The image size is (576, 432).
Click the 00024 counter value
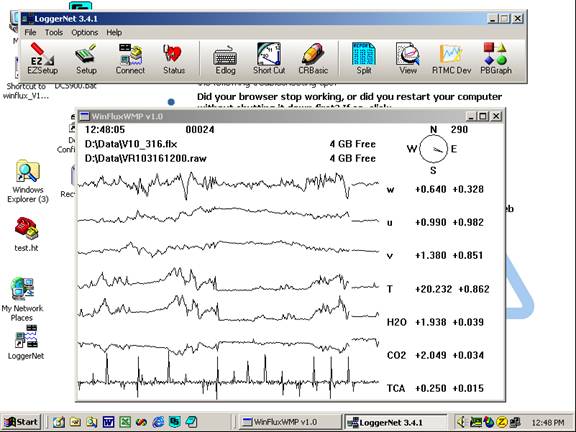point(200,130)
